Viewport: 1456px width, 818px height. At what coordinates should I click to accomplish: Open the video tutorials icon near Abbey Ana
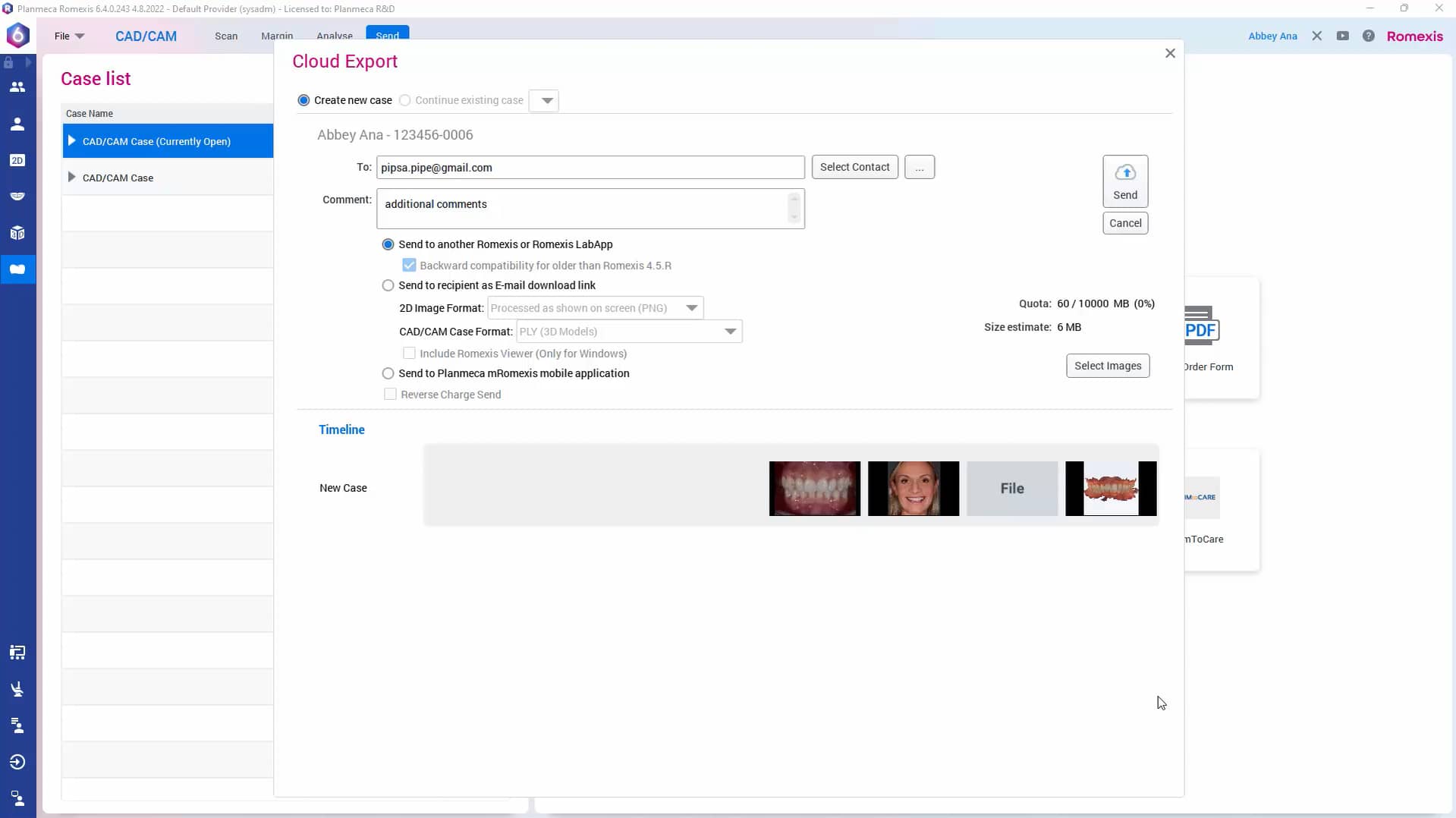[x=1342, y=36]
